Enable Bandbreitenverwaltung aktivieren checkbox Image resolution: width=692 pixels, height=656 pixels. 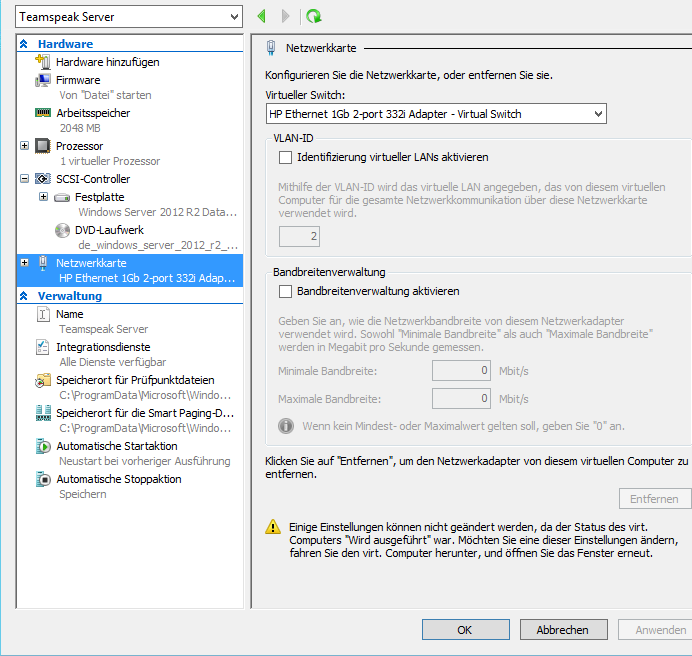[285, 291]
